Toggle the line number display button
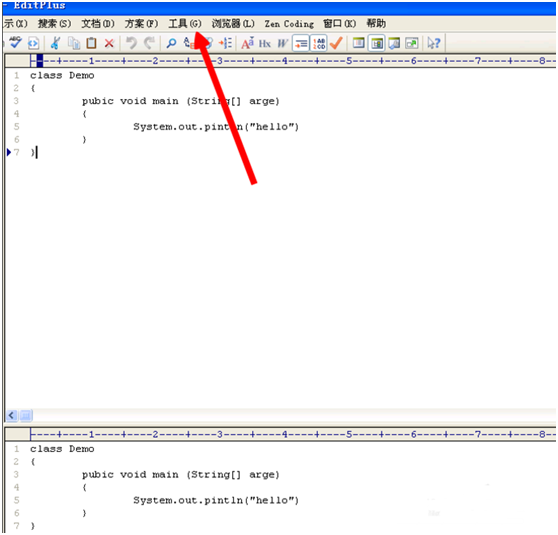 [x=319, y=43]
